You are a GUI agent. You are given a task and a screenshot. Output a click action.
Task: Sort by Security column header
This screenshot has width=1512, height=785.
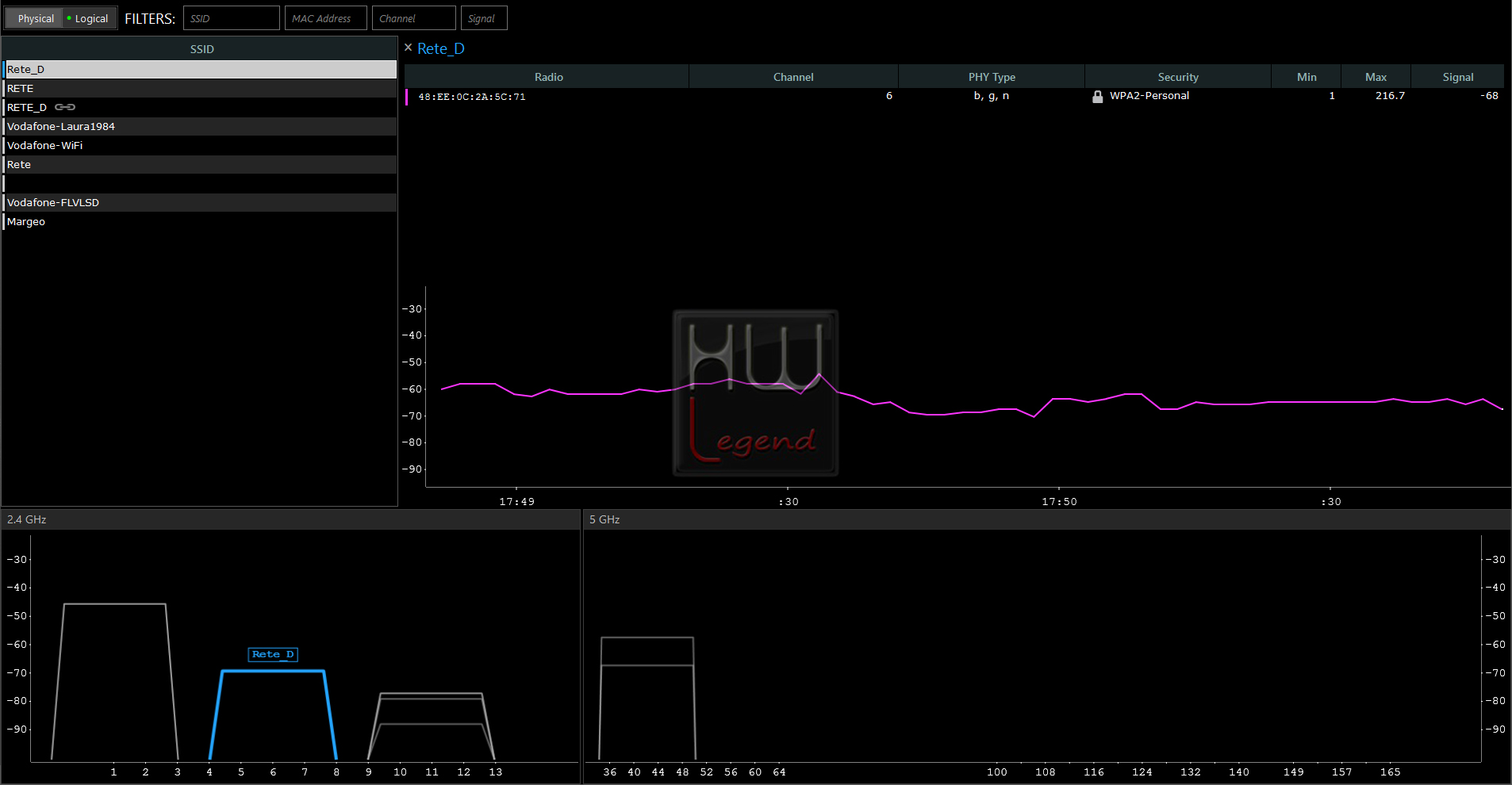click(x=1178, y=77)
